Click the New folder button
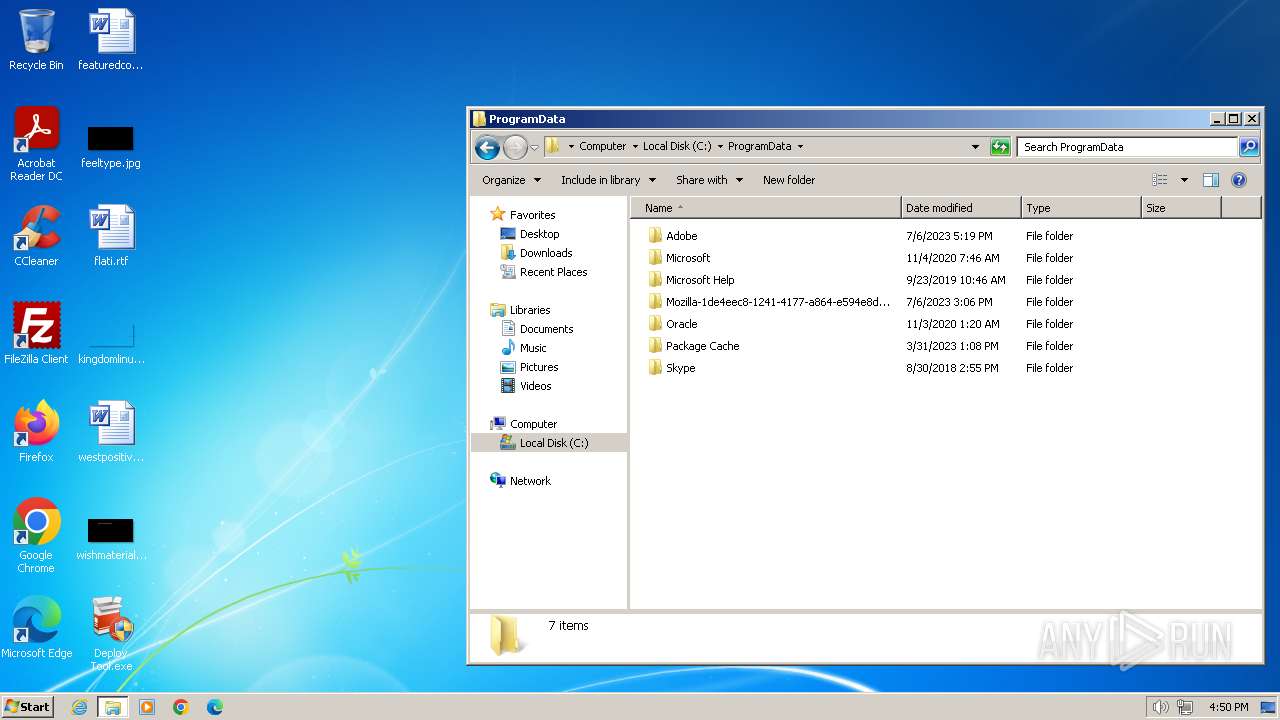 (788, 180)
